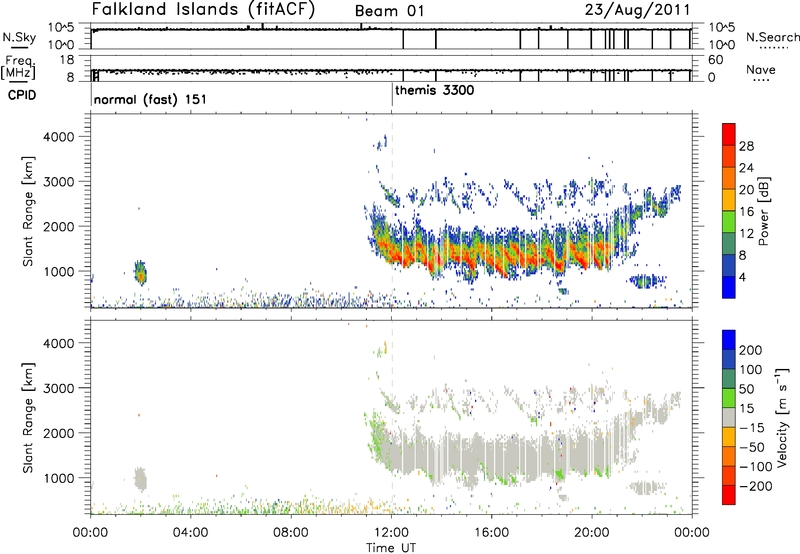Select the 'normal (fast) 151' CPID annotation

coord(150,99)
